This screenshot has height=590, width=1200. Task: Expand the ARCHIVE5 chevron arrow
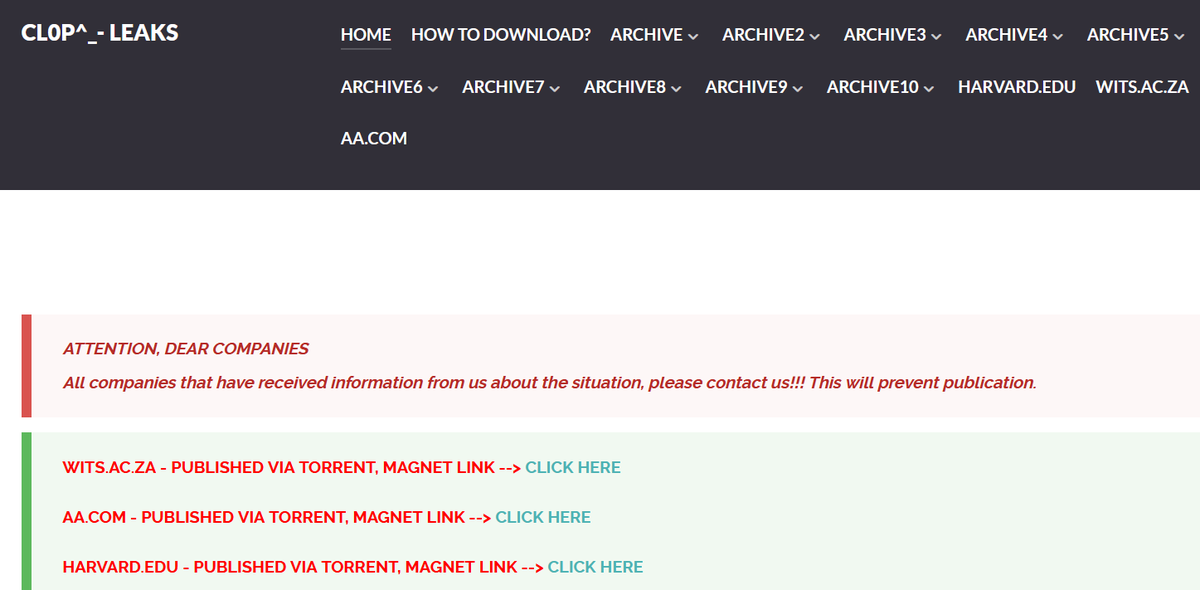pyautogui.click(x=1180, y=36)
